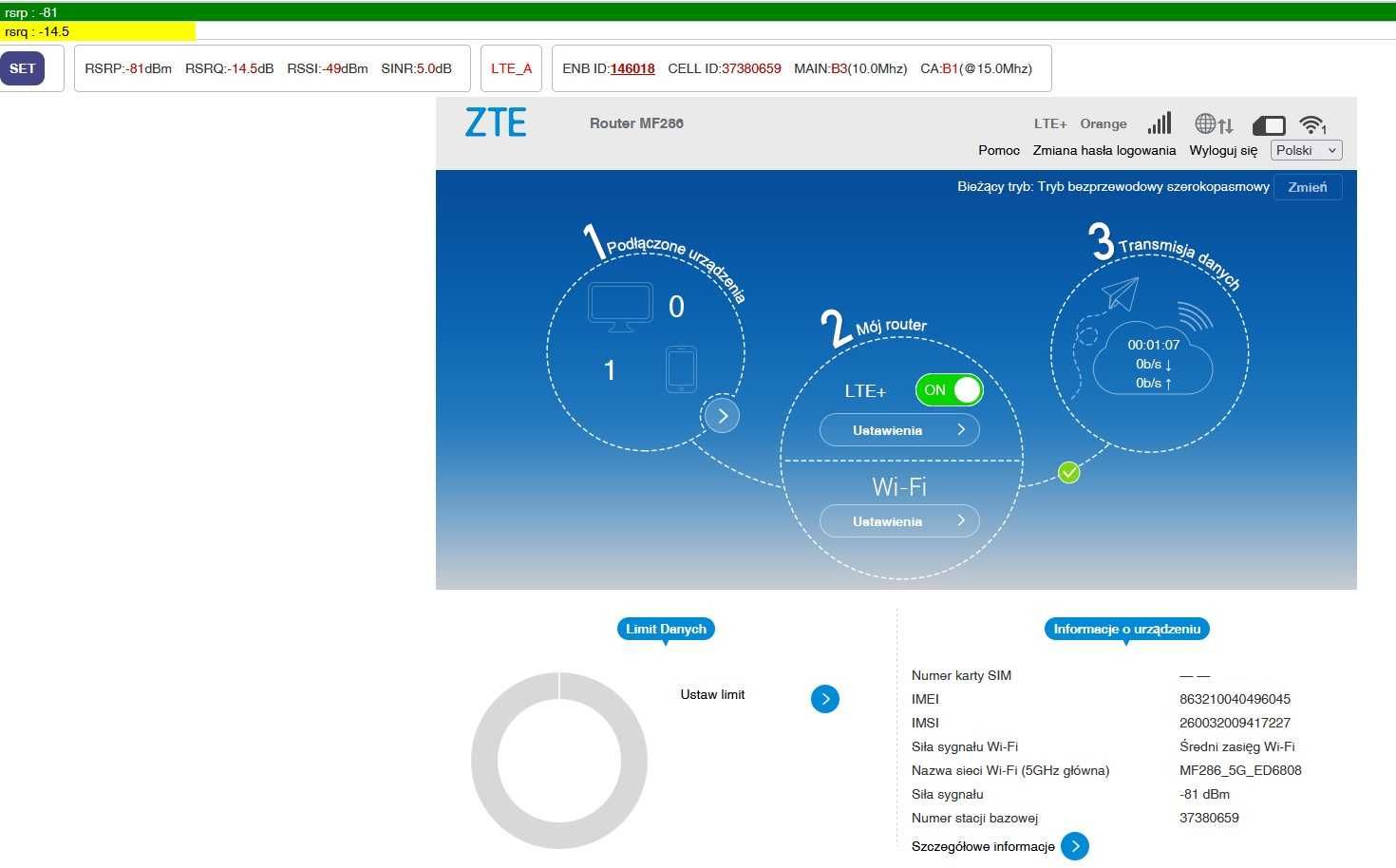Click the green rsrp : -81 bar

[x=698, y=12]
